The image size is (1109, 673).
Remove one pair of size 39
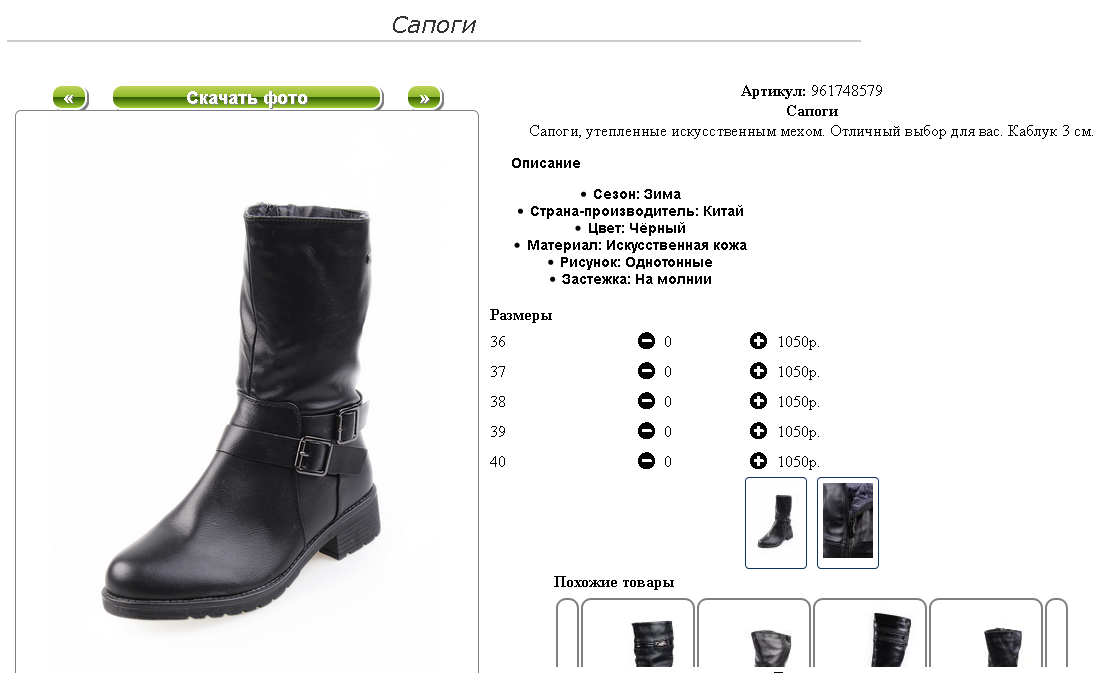[x=646, y=431]
